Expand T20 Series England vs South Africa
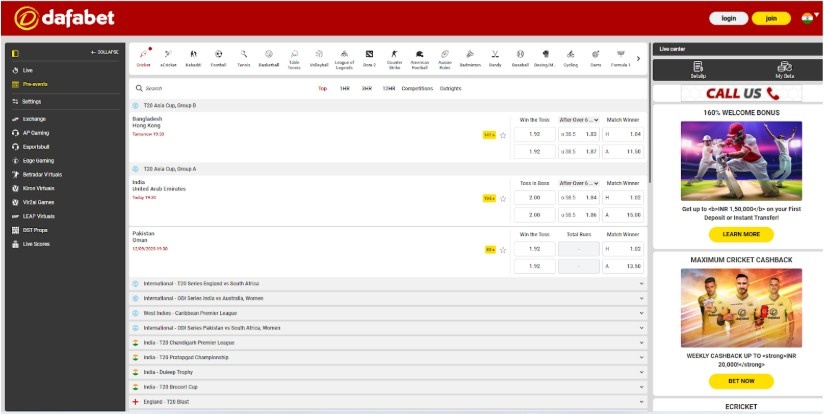The height and width of the screenshot is (414, 824). (388, 284)
